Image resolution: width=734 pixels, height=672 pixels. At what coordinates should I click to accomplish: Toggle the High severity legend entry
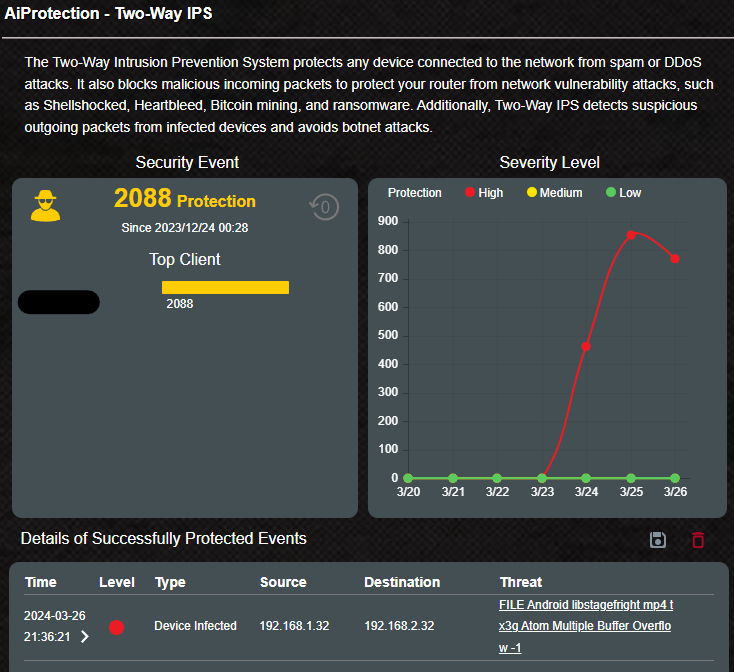[x=484, y=193]
